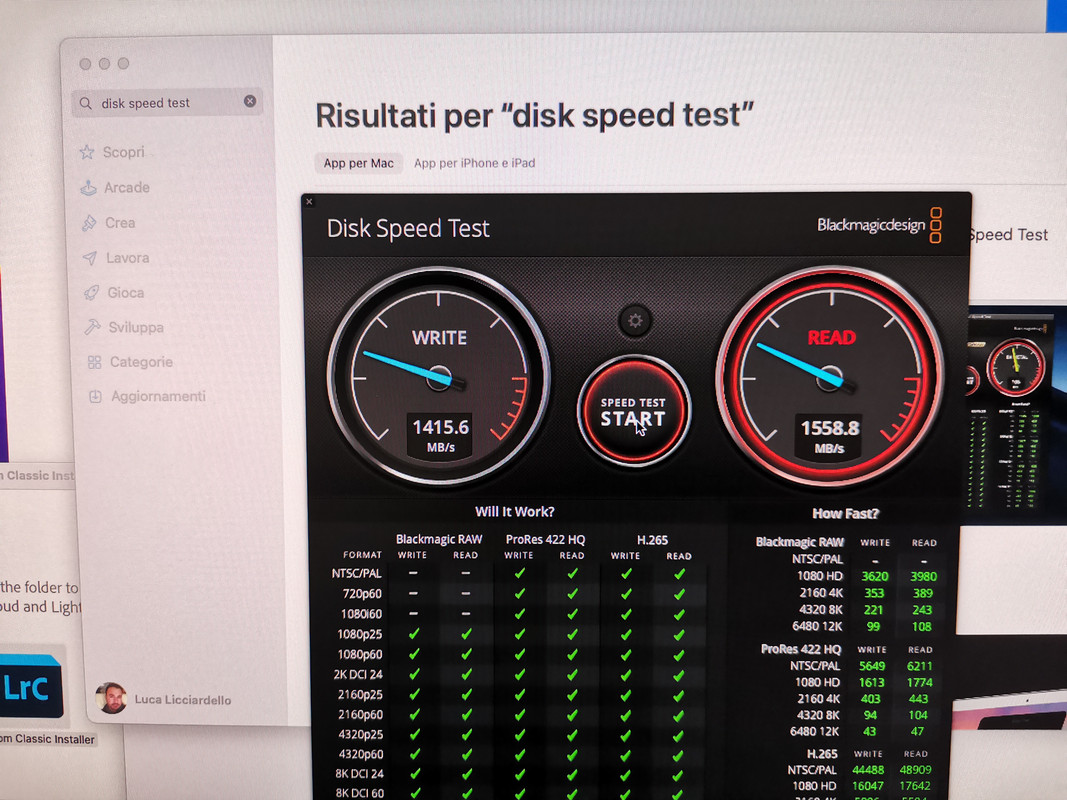Click the 48909 H.265 read value
This screenshot has height=800, width=1067.
915,770
